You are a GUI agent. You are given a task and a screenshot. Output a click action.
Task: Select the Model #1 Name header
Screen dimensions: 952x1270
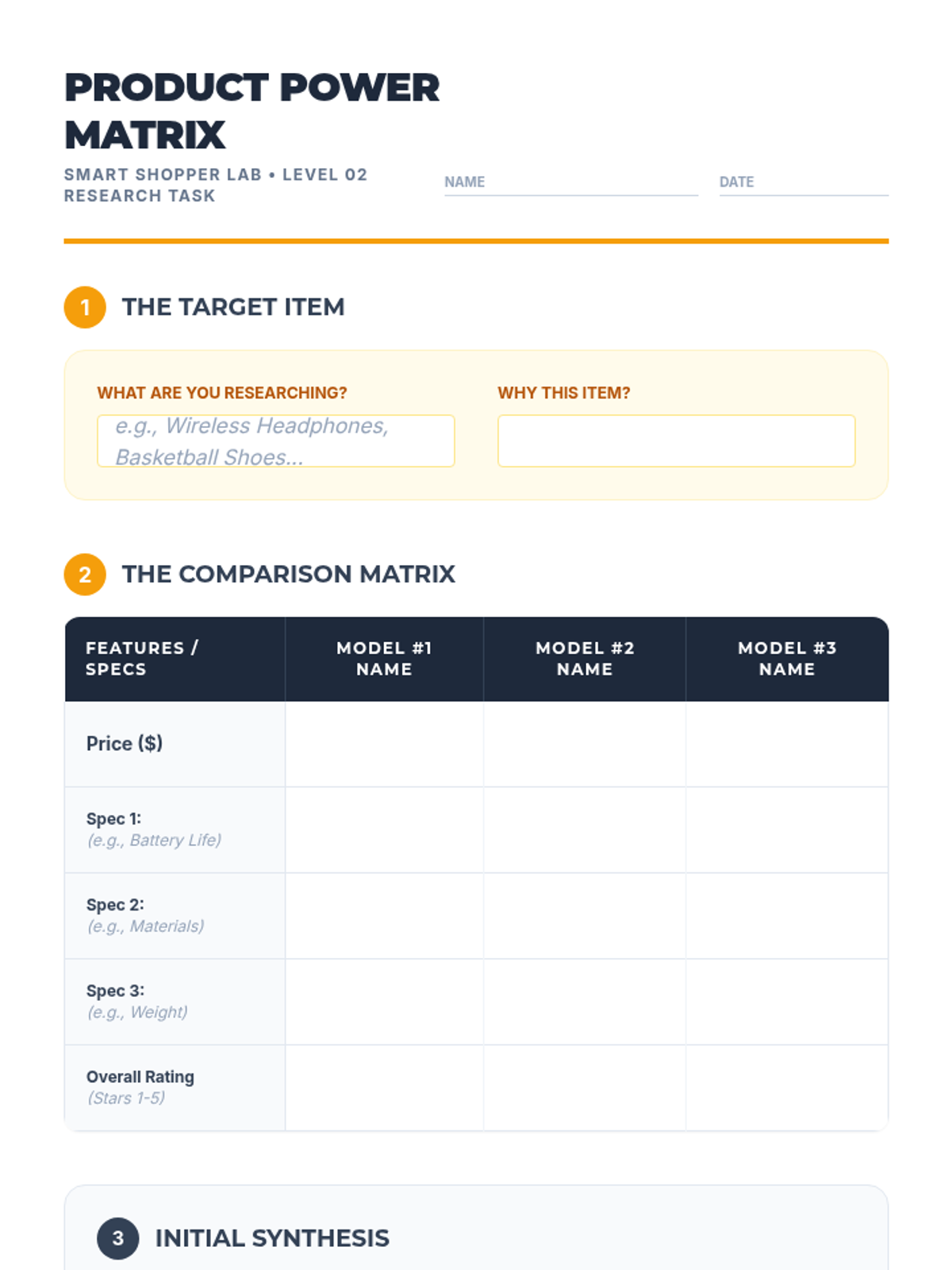[x=384, y=659]
